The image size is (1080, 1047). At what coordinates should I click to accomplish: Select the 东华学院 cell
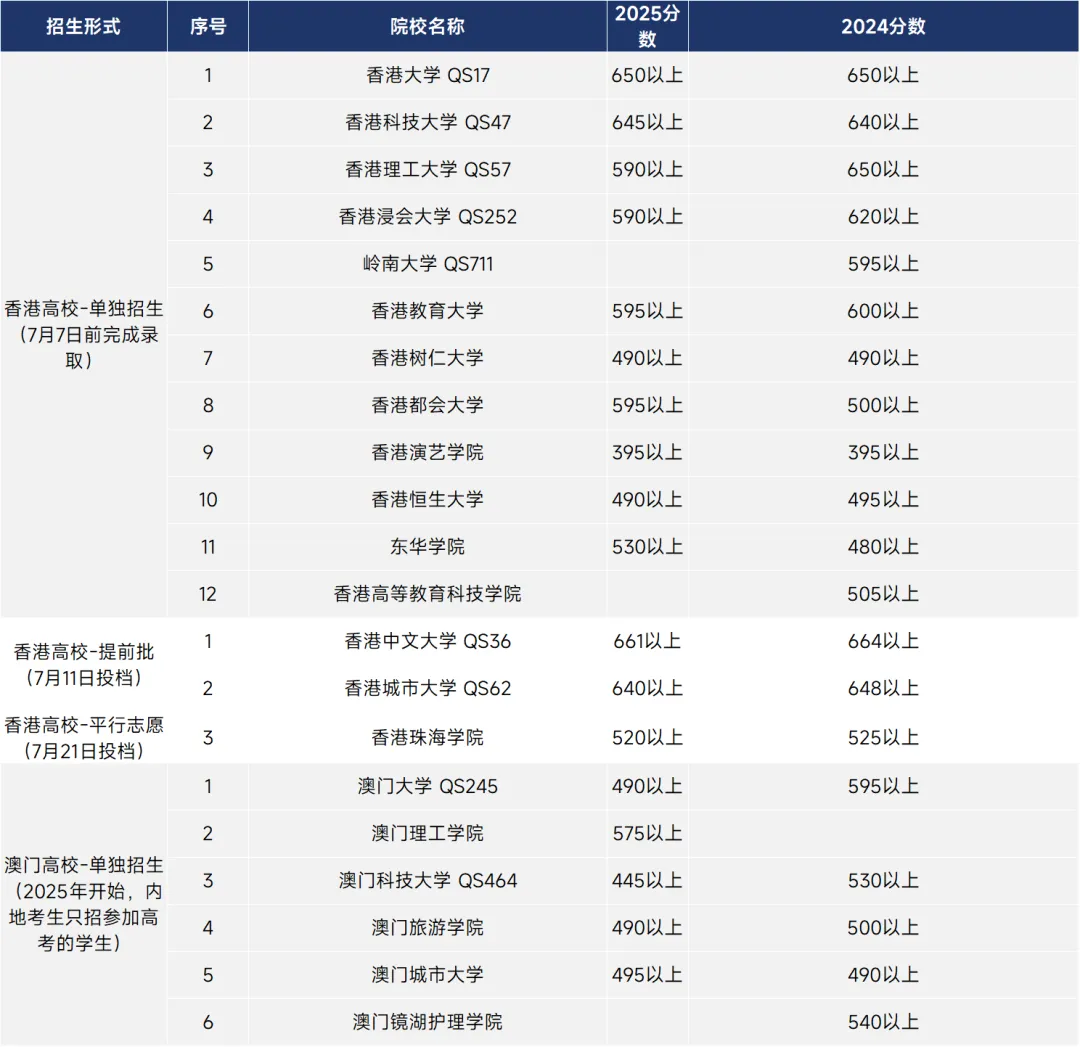point(428,547)
